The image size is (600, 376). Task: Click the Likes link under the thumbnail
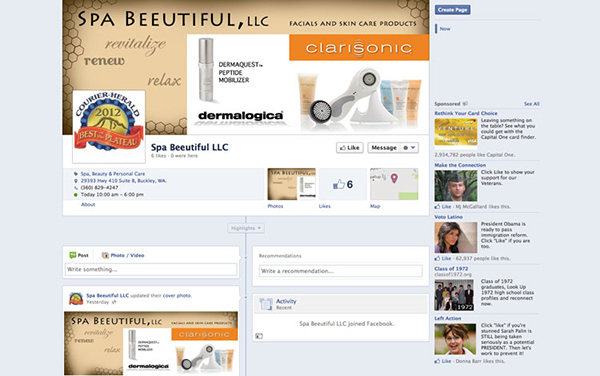[324, 206]
